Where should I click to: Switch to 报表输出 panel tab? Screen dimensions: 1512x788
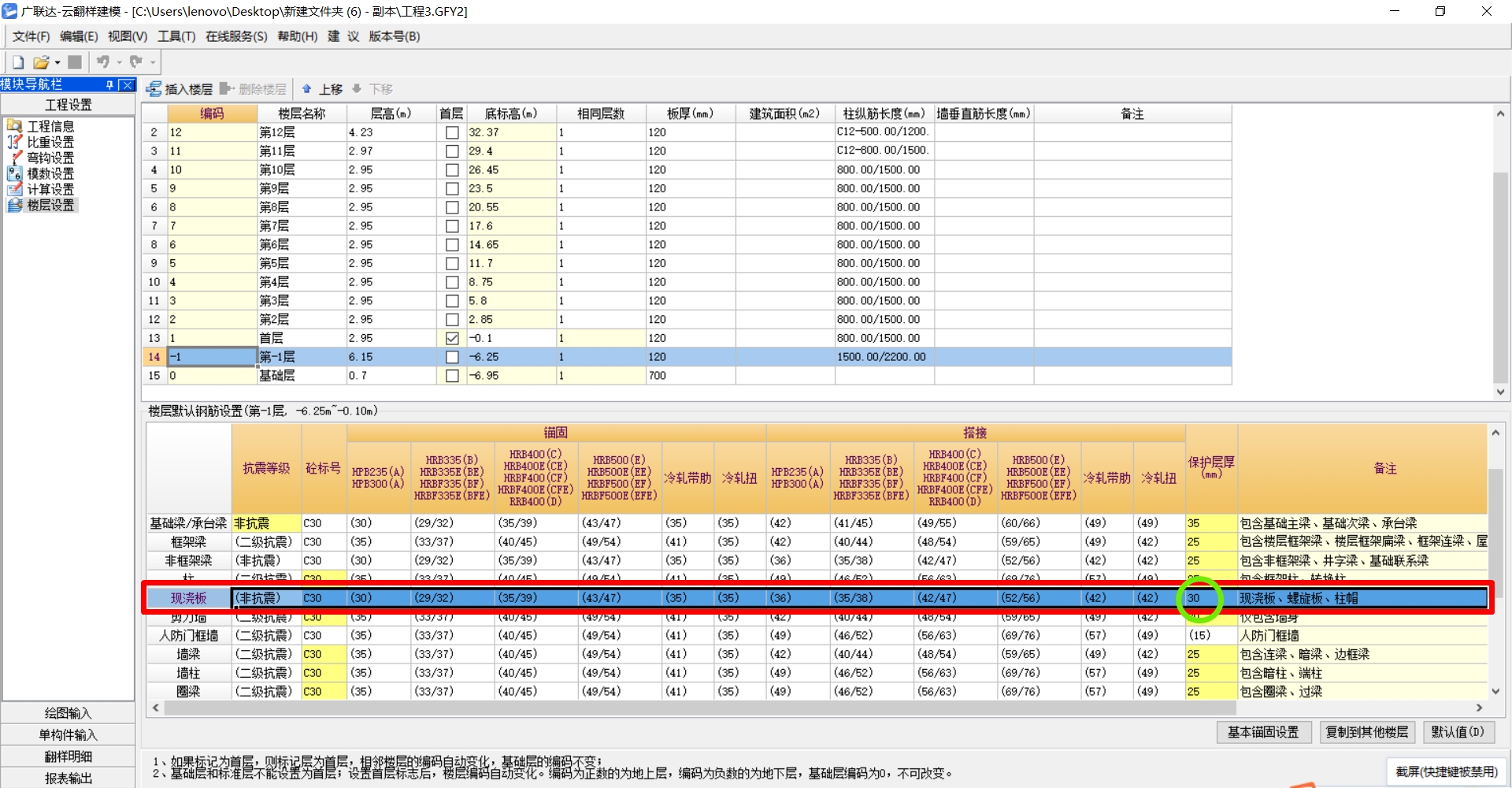click(69, 778)
